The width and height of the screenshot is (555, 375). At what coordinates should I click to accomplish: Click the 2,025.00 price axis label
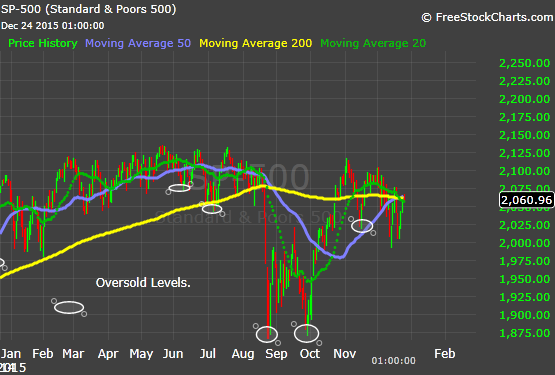pyautogui.click(x=525, y=225)
